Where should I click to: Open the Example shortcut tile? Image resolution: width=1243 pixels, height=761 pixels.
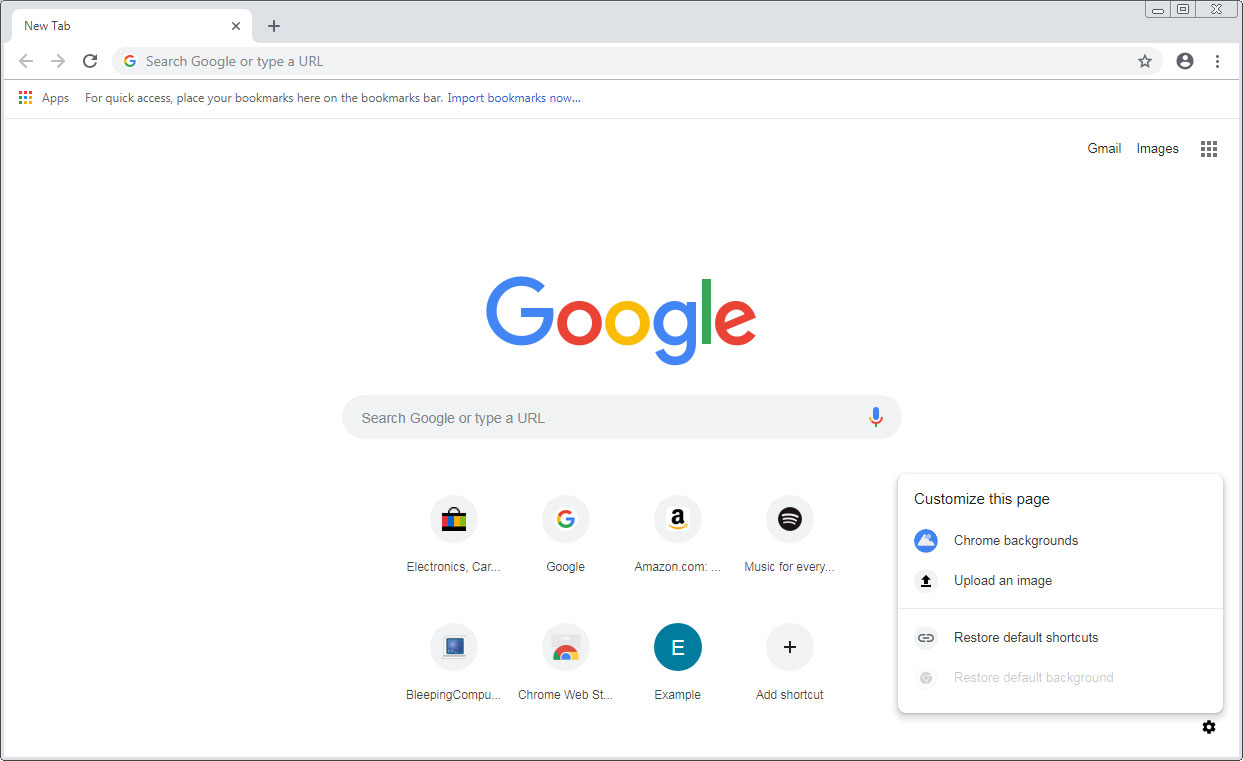678,664
